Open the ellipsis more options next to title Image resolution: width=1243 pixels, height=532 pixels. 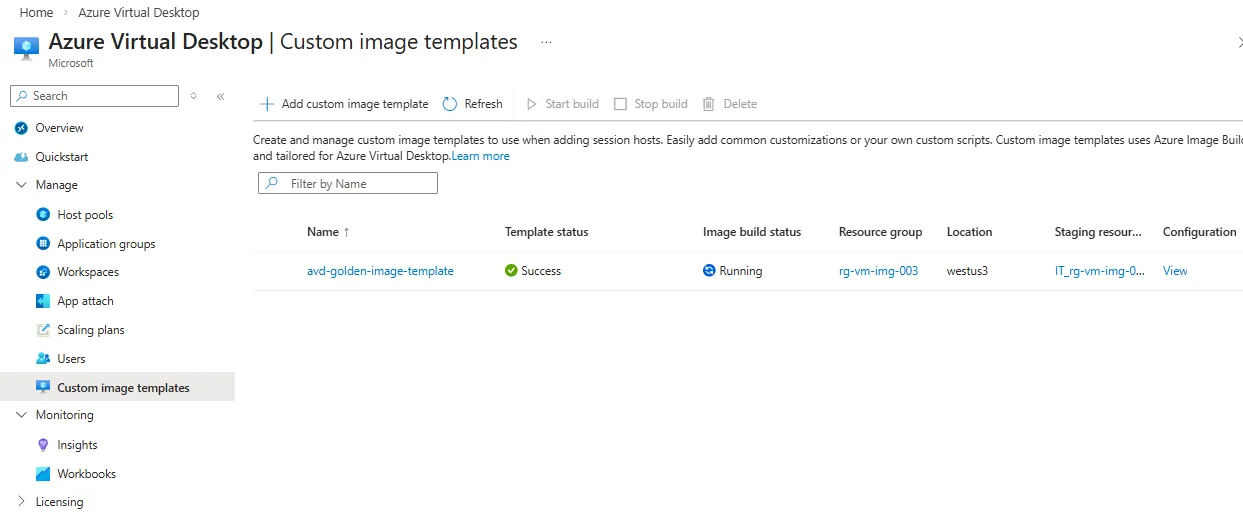point(546,43)
